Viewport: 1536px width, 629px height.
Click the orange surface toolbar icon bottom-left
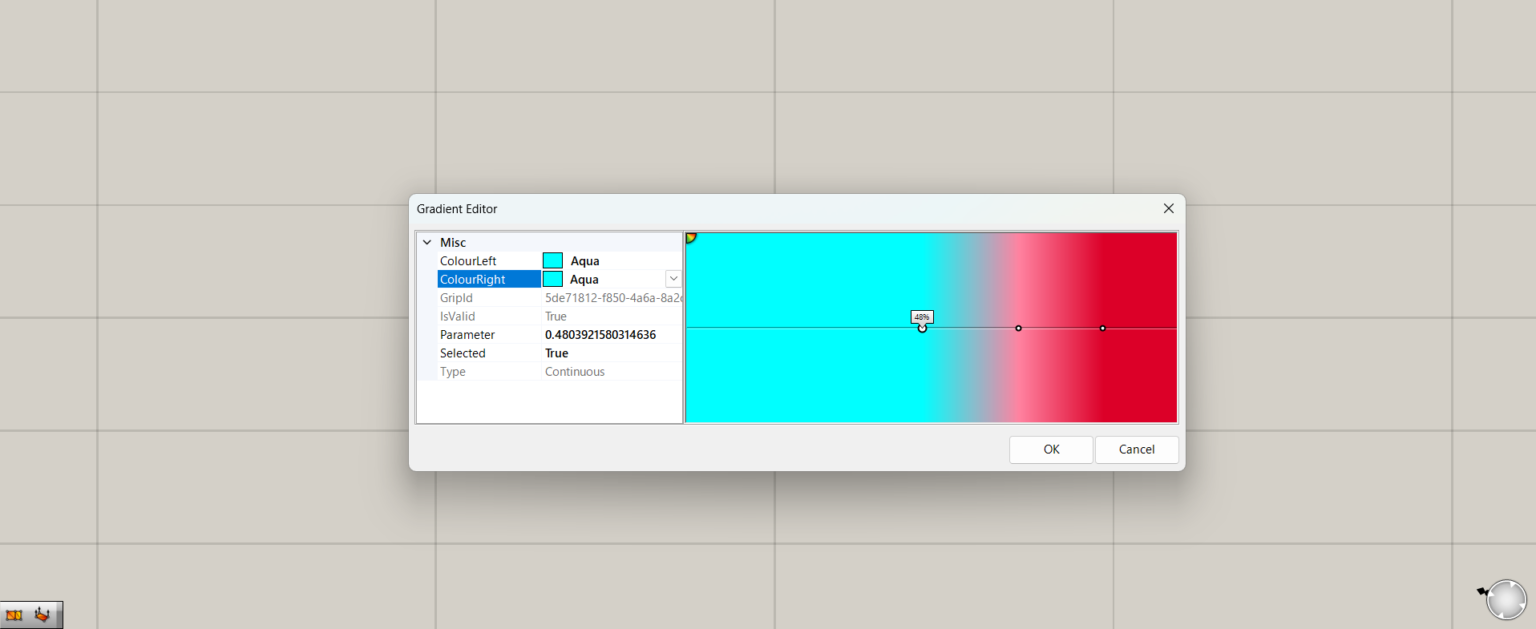[x=16, y=614]
